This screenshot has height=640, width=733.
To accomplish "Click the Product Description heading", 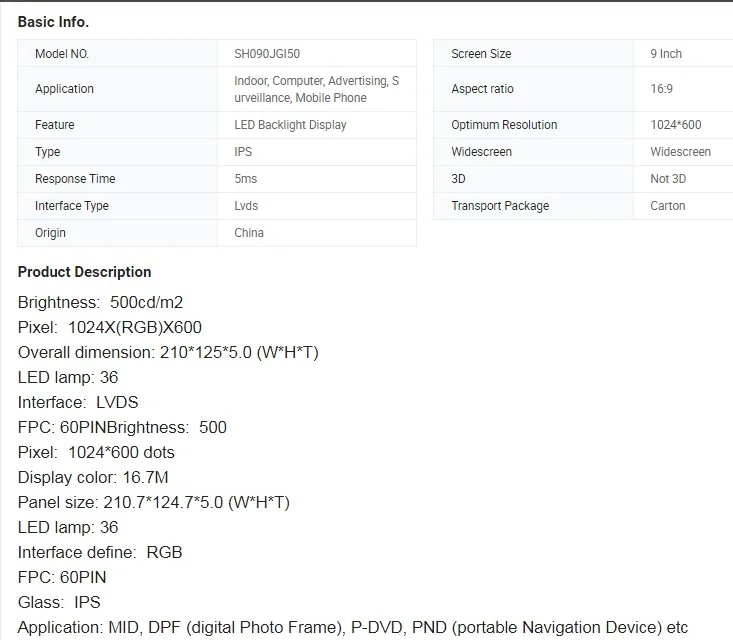I will (85, 272).
